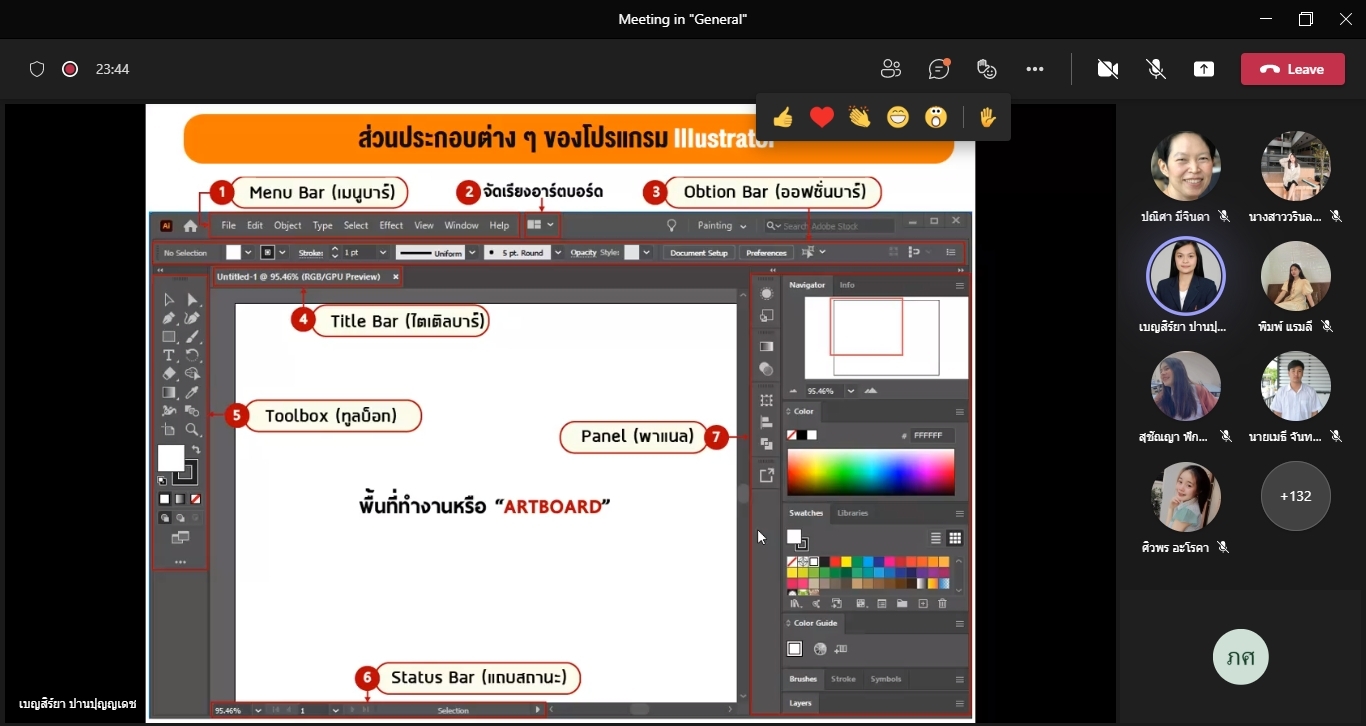Set the toolbox paint mode to None
Screen dimensions: 1366x726
pyautogui.click(x=196, y=498)
